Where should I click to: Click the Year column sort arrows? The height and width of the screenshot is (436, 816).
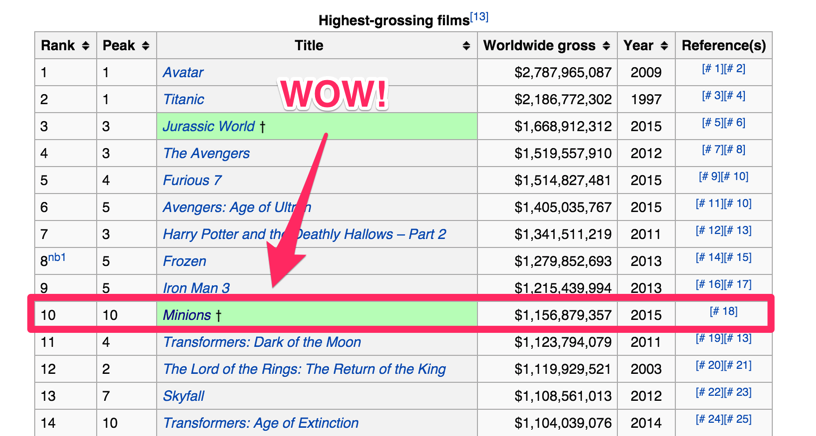(x=663, y=46)
